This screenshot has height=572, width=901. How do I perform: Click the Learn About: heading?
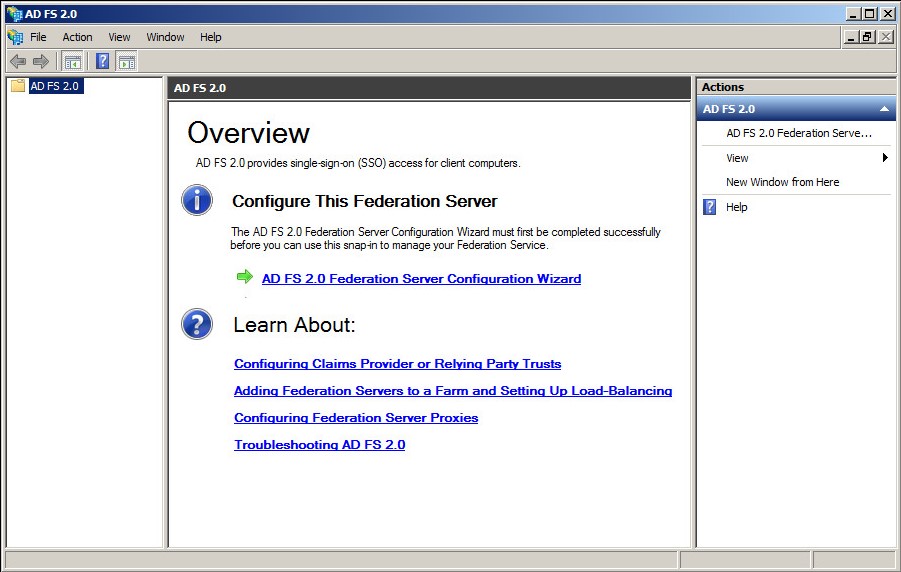pos(294,325)
